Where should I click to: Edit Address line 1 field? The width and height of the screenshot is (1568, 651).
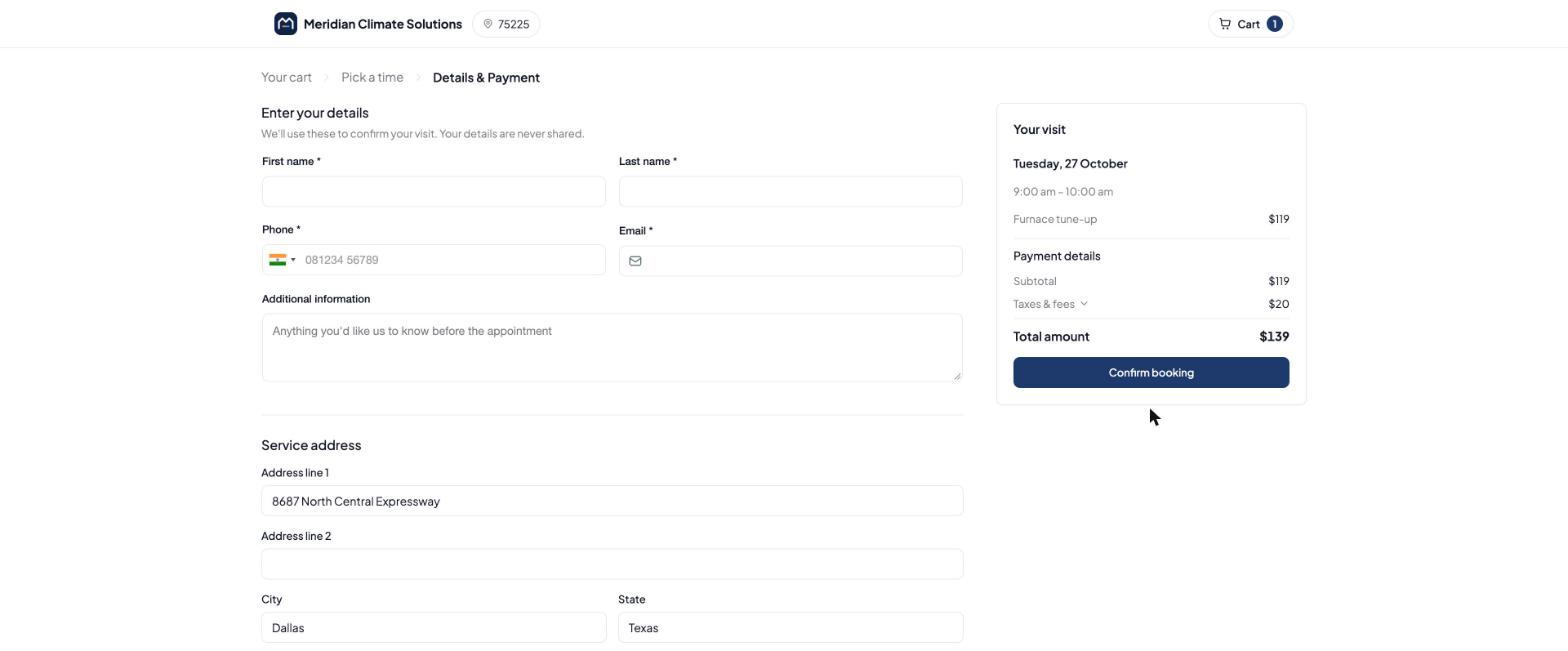tap(612, 501)
